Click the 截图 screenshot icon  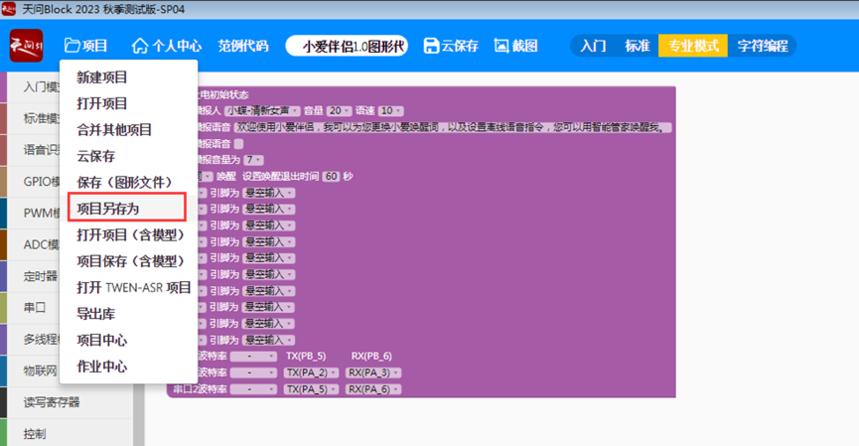(501, 46)
